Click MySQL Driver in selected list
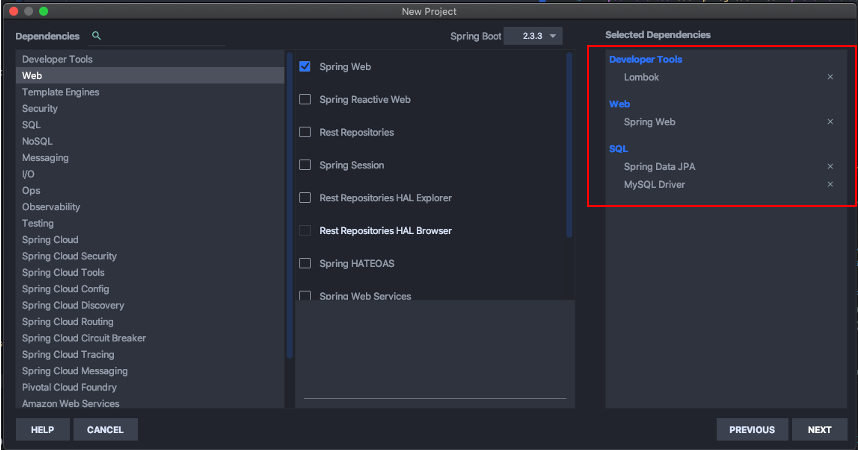858x450 pixels. [x=654, y=184]
